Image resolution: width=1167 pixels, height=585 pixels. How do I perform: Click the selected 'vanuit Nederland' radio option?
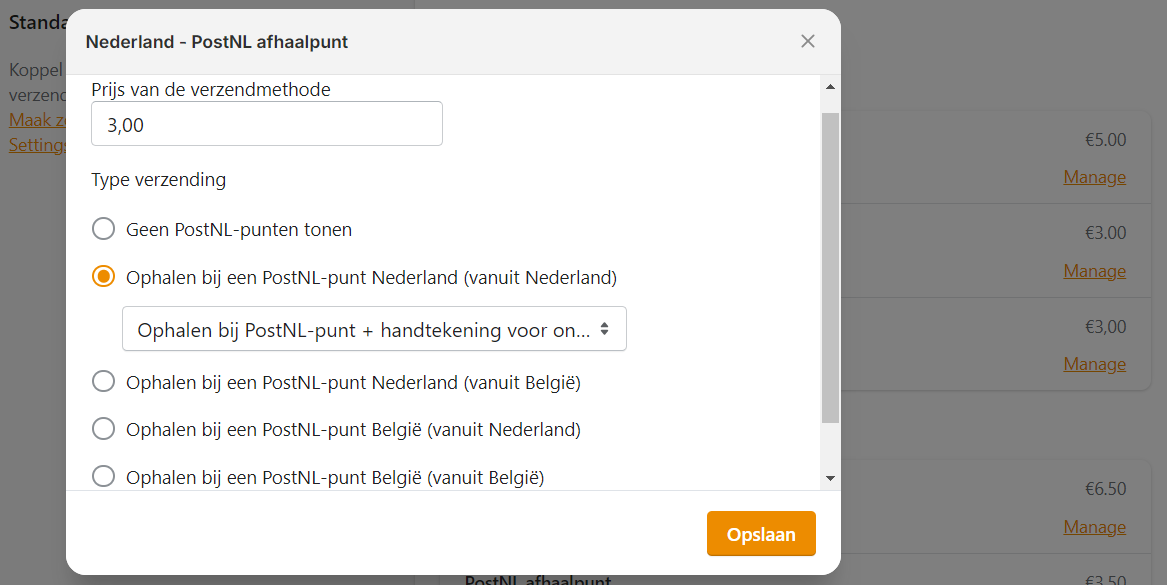pyautogui.click(x=103, y=276)
